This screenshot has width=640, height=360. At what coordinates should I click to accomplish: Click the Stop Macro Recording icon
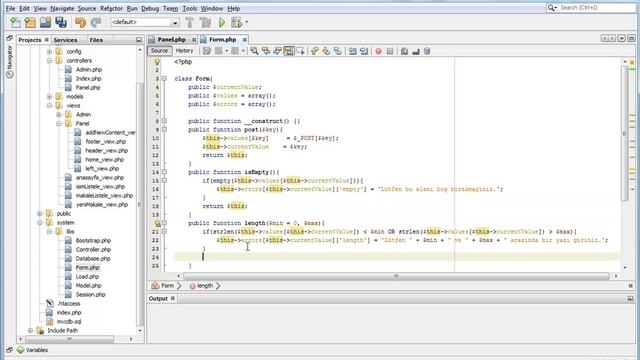[390, 51]
